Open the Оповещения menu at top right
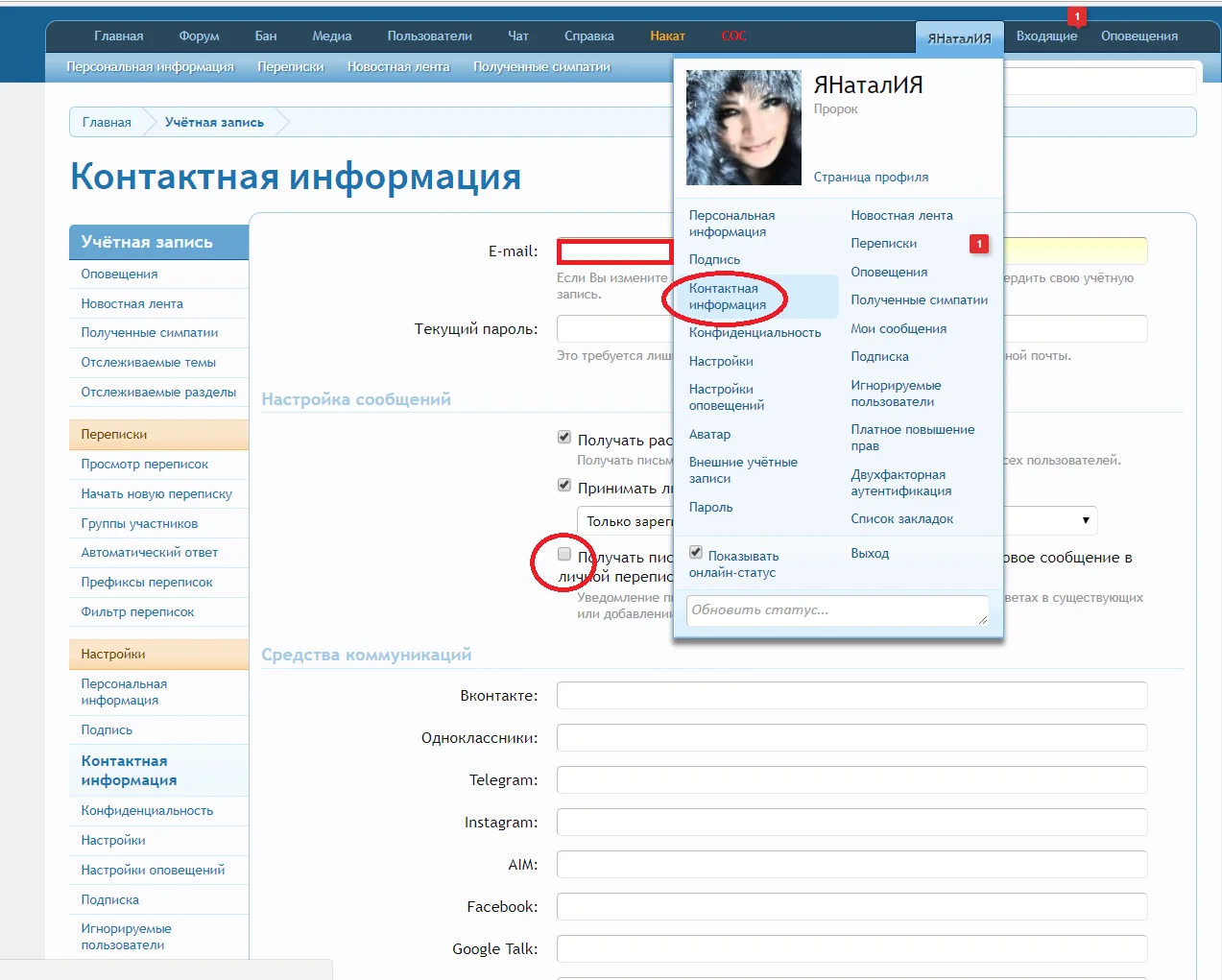This screenshot has width=1222, height=980. tap(1138, 36)
